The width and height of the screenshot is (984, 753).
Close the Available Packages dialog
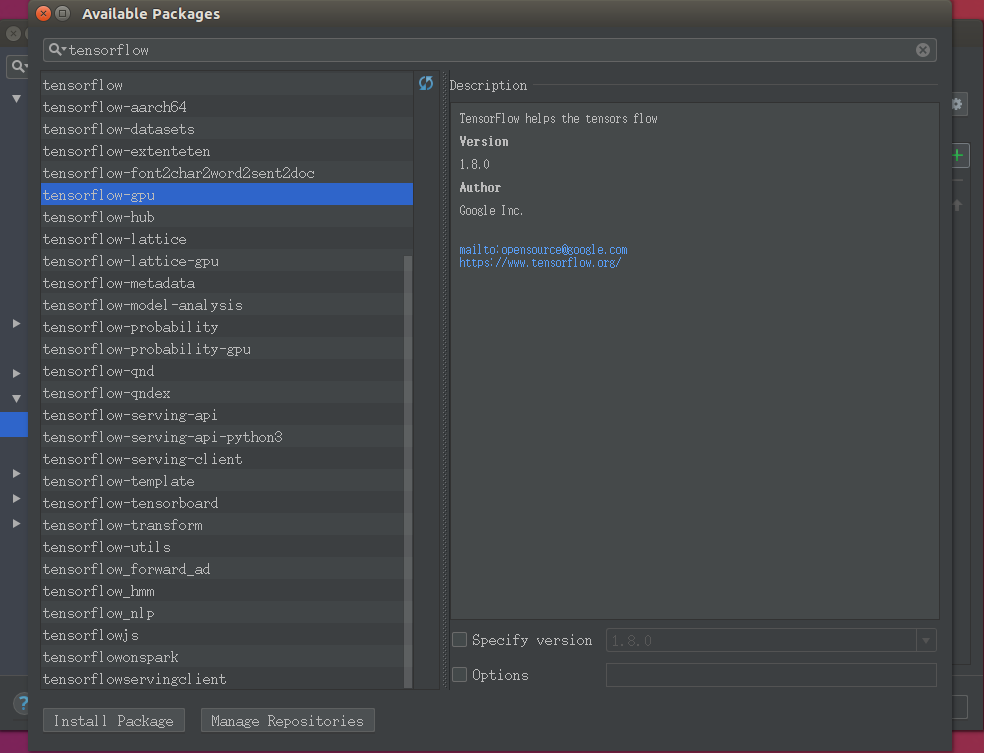coord(43,14)
